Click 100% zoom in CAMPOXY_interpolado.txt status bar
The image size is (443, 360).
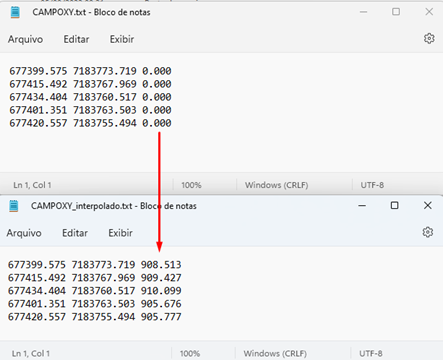pos(190,353)
